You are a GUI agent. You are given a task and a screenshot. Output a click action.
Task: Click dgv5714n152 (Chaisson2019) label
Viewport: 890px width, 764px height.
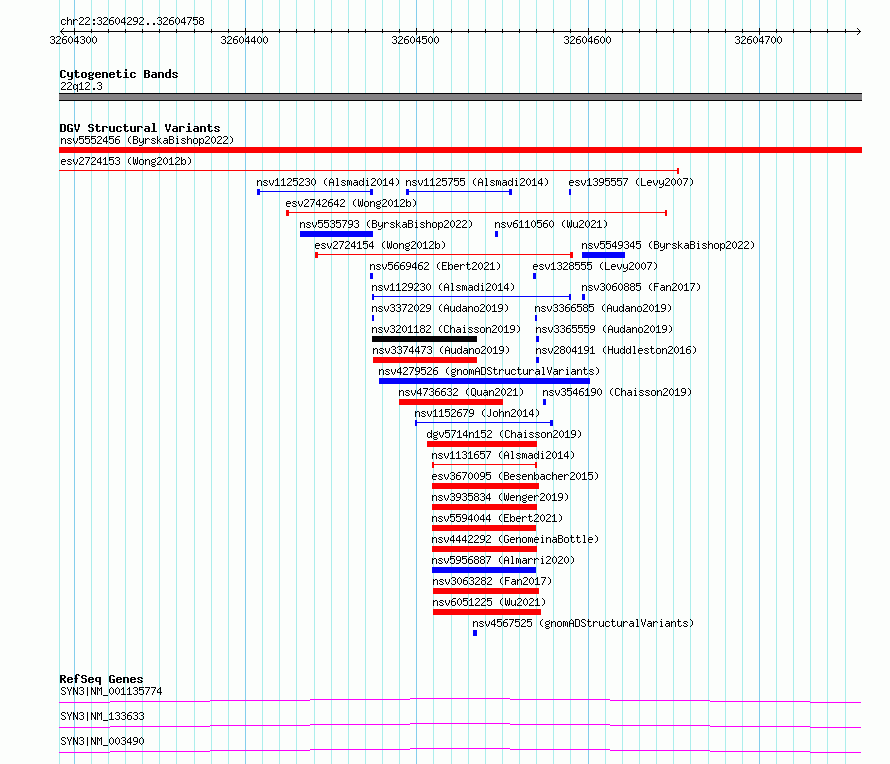pos(504,434)
